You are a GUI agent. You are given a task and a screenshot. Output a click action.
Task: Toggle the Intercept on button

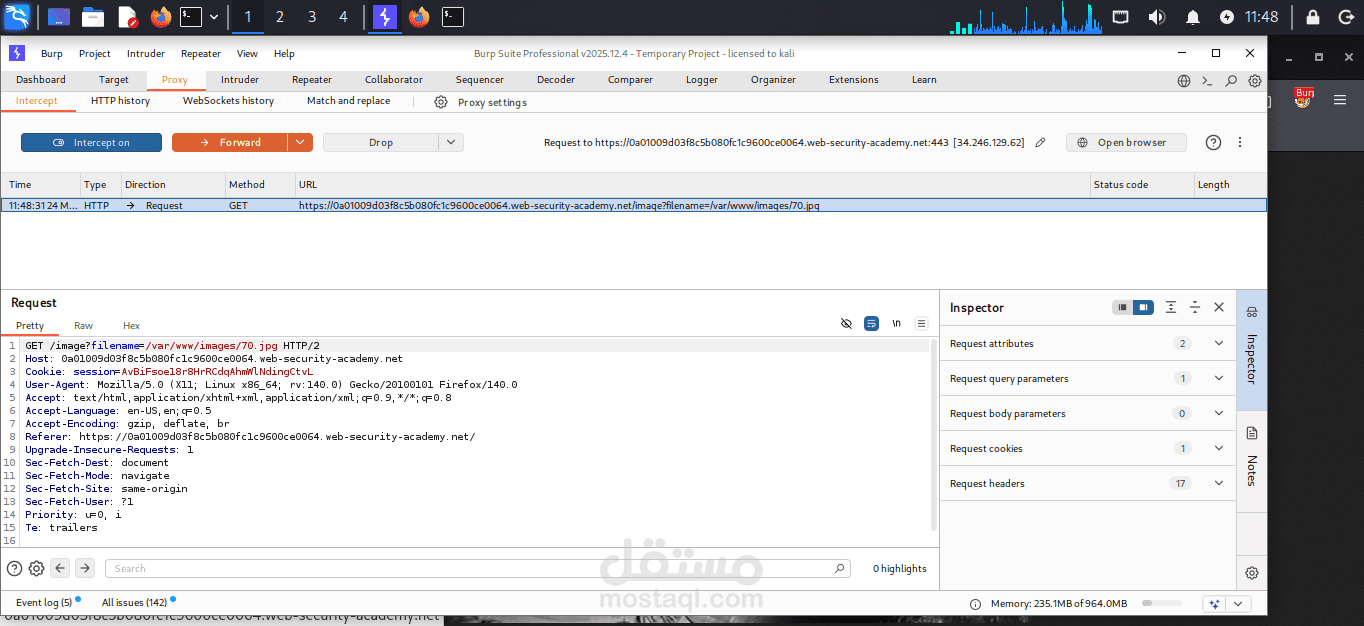point(91,143)
